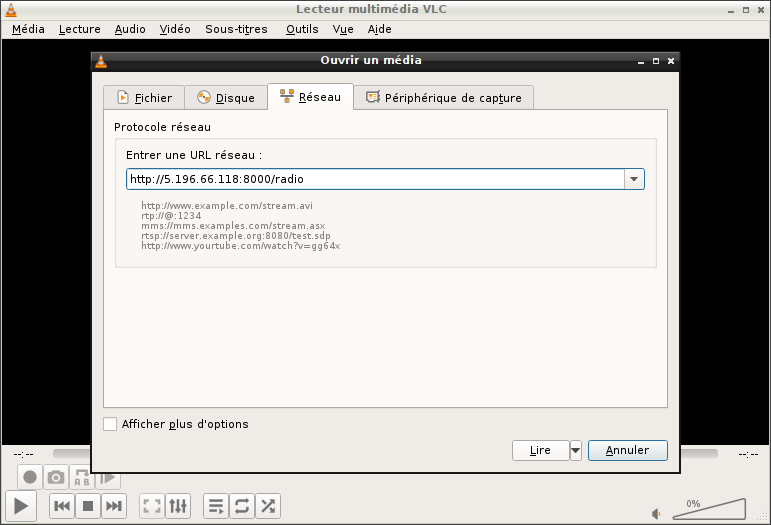Minimize the Ouvrir un média dialog

tap(641, 61)
